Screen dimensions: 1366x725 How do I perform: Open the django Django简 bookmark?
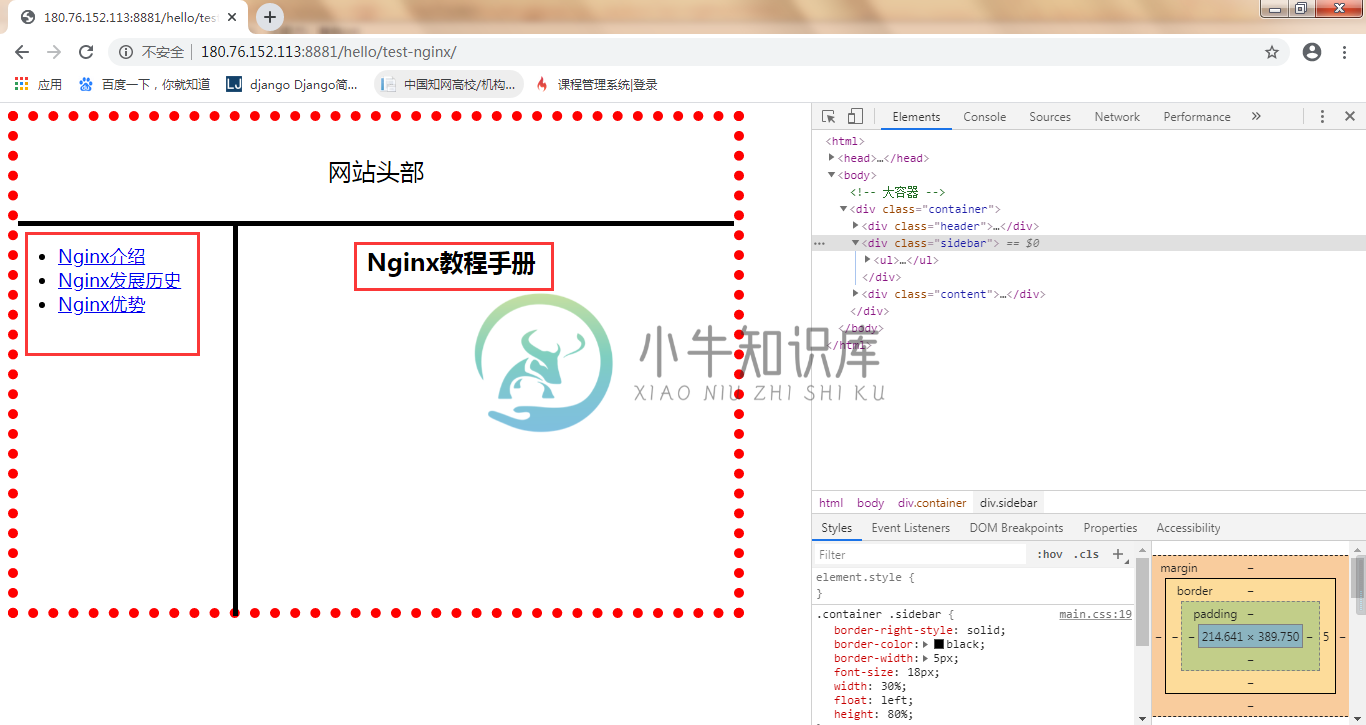[x=292, y=85]
